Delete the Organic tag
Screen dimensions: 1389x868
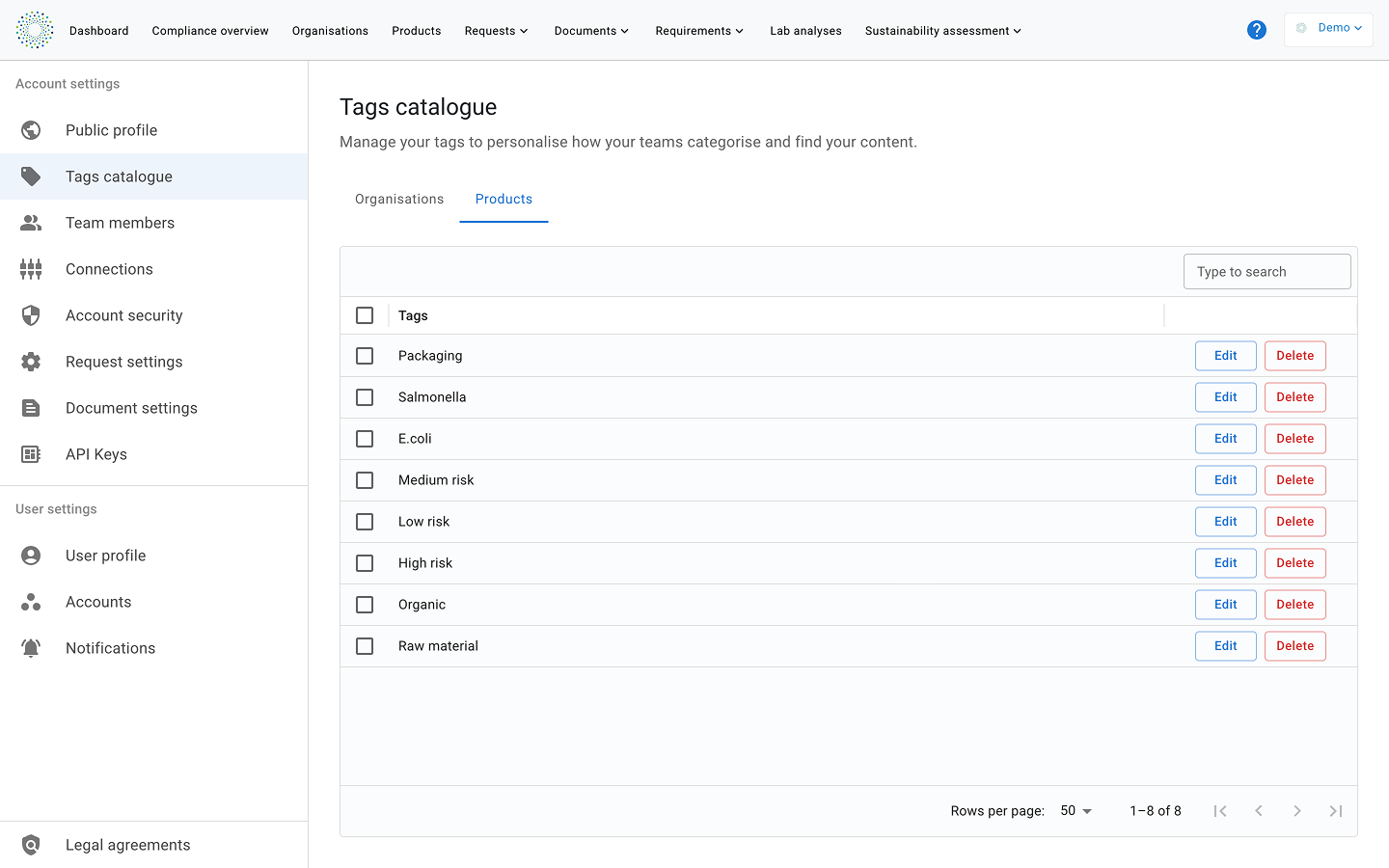(1295, 605)
